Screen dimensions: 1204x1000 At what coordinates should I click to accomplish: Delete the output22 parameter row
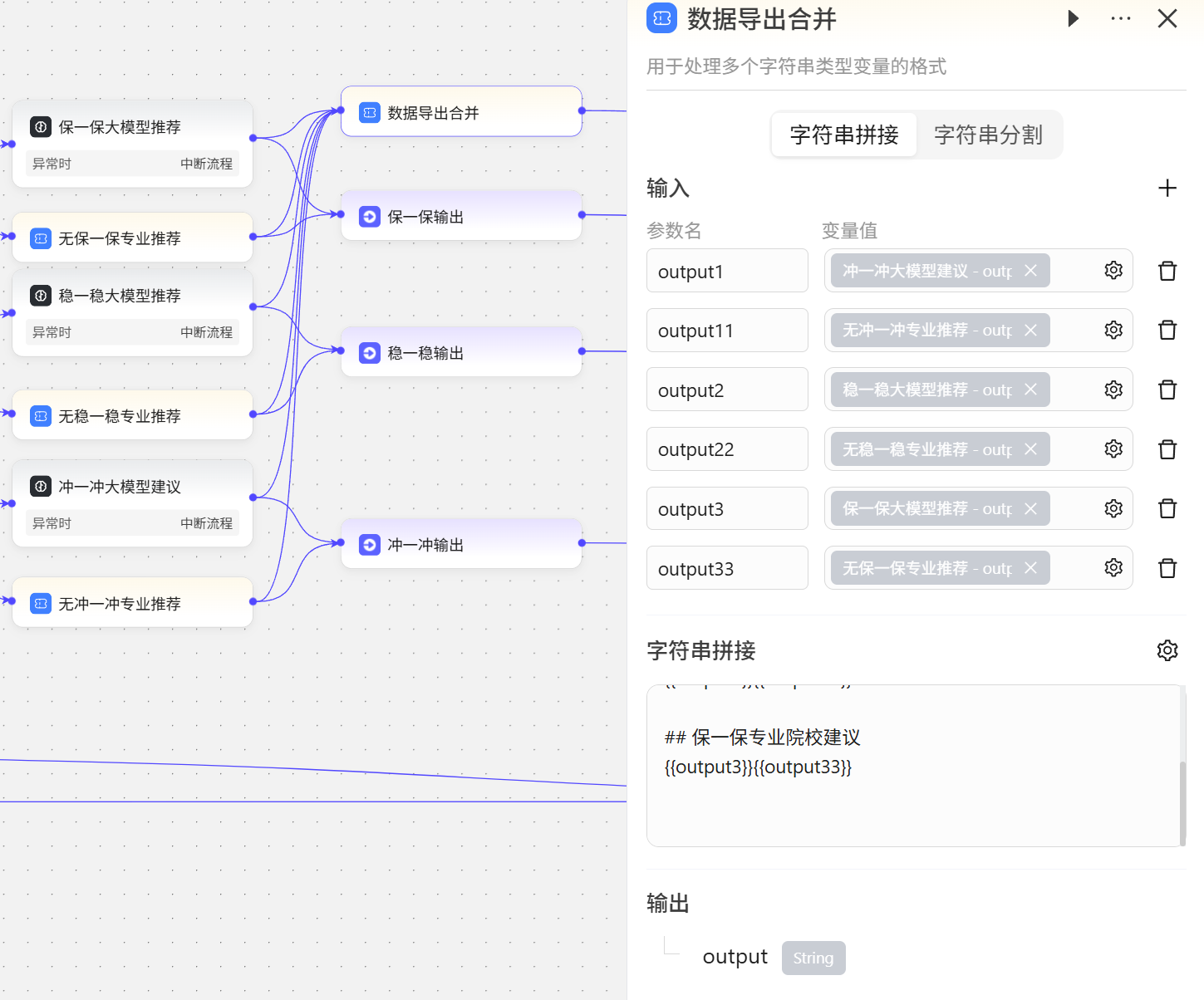click(1167, 449)
